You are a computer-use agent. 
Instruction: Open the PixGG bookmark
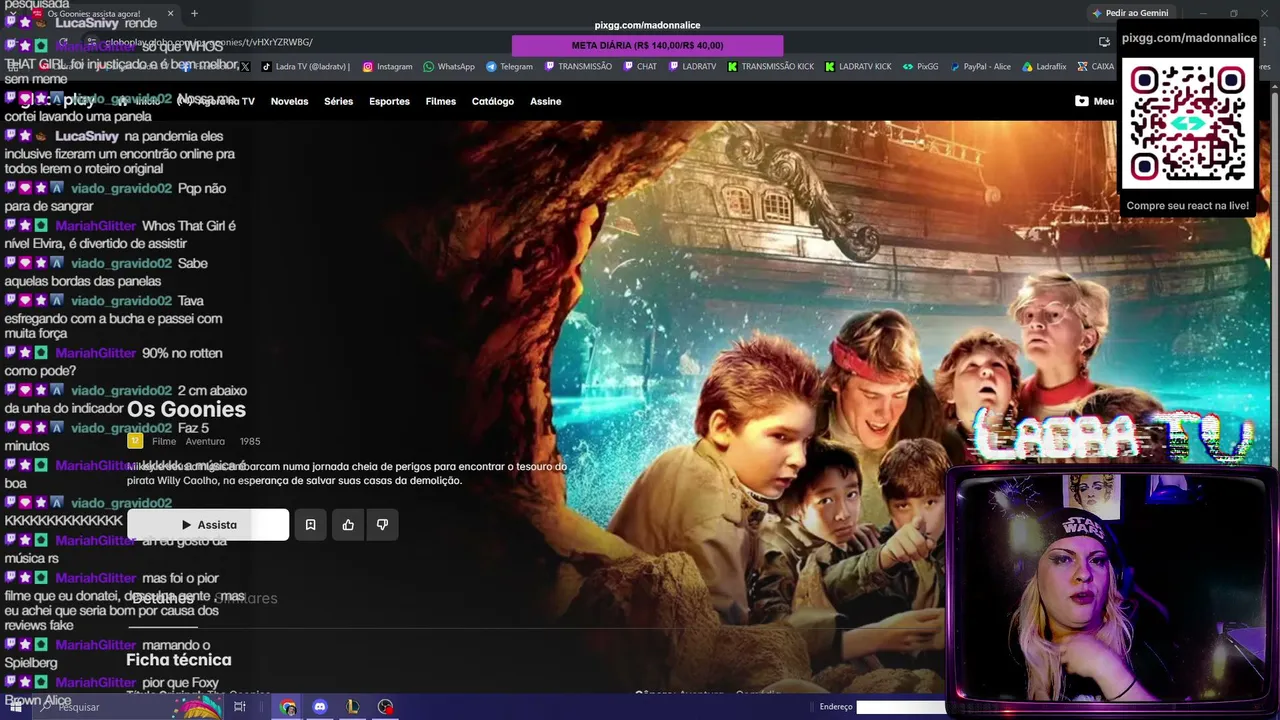pyautogui.click(x=920, y=67)
